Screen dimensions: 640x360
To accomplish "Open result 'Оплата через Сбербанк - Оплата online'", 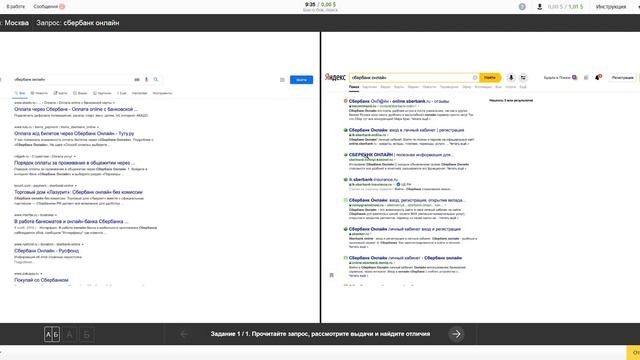I will pos(76,109).
